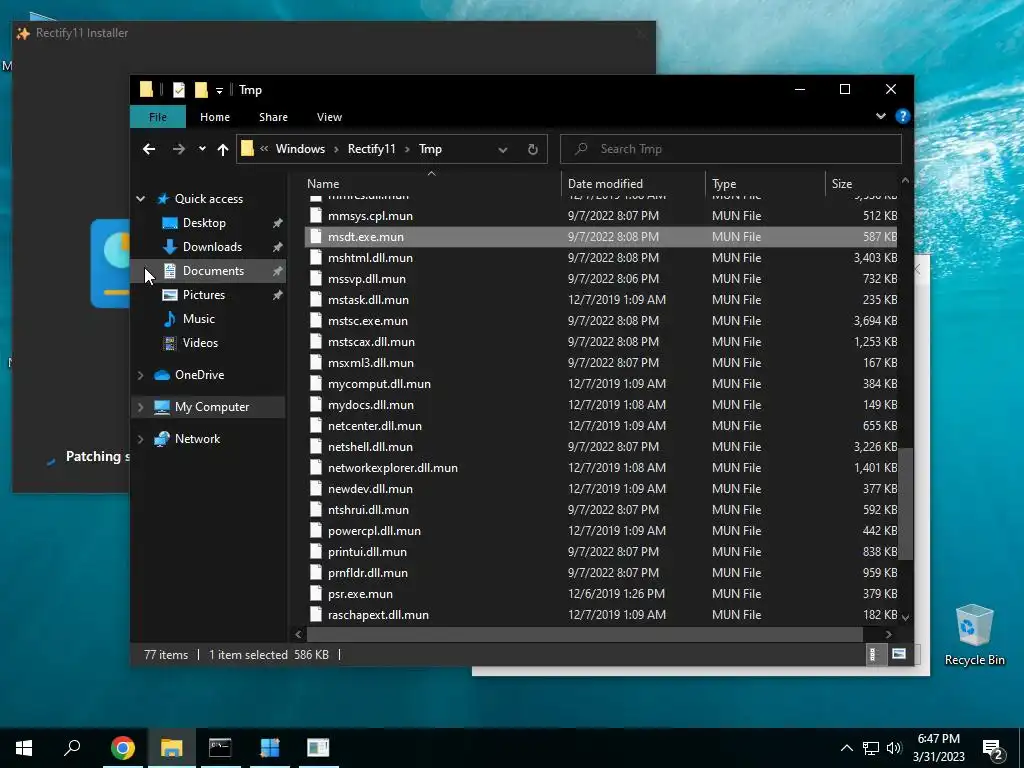Sort by the Date modified column

(x=633, y=184)
